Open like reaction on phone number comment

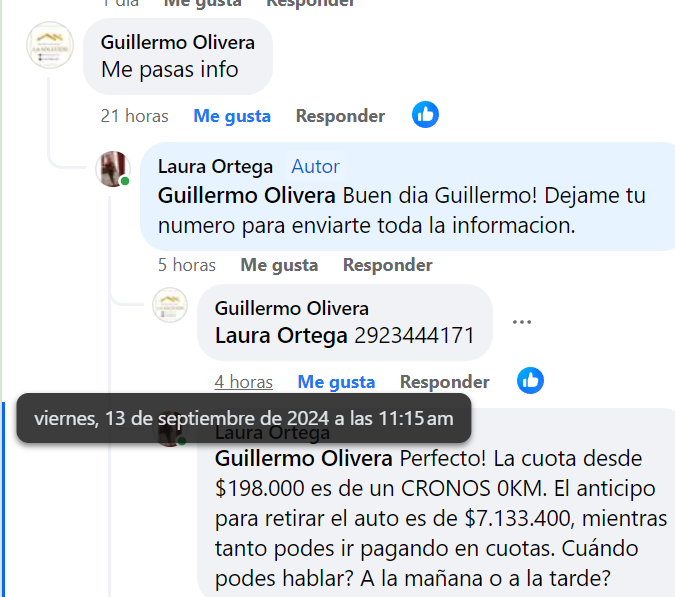coord(530,380)
